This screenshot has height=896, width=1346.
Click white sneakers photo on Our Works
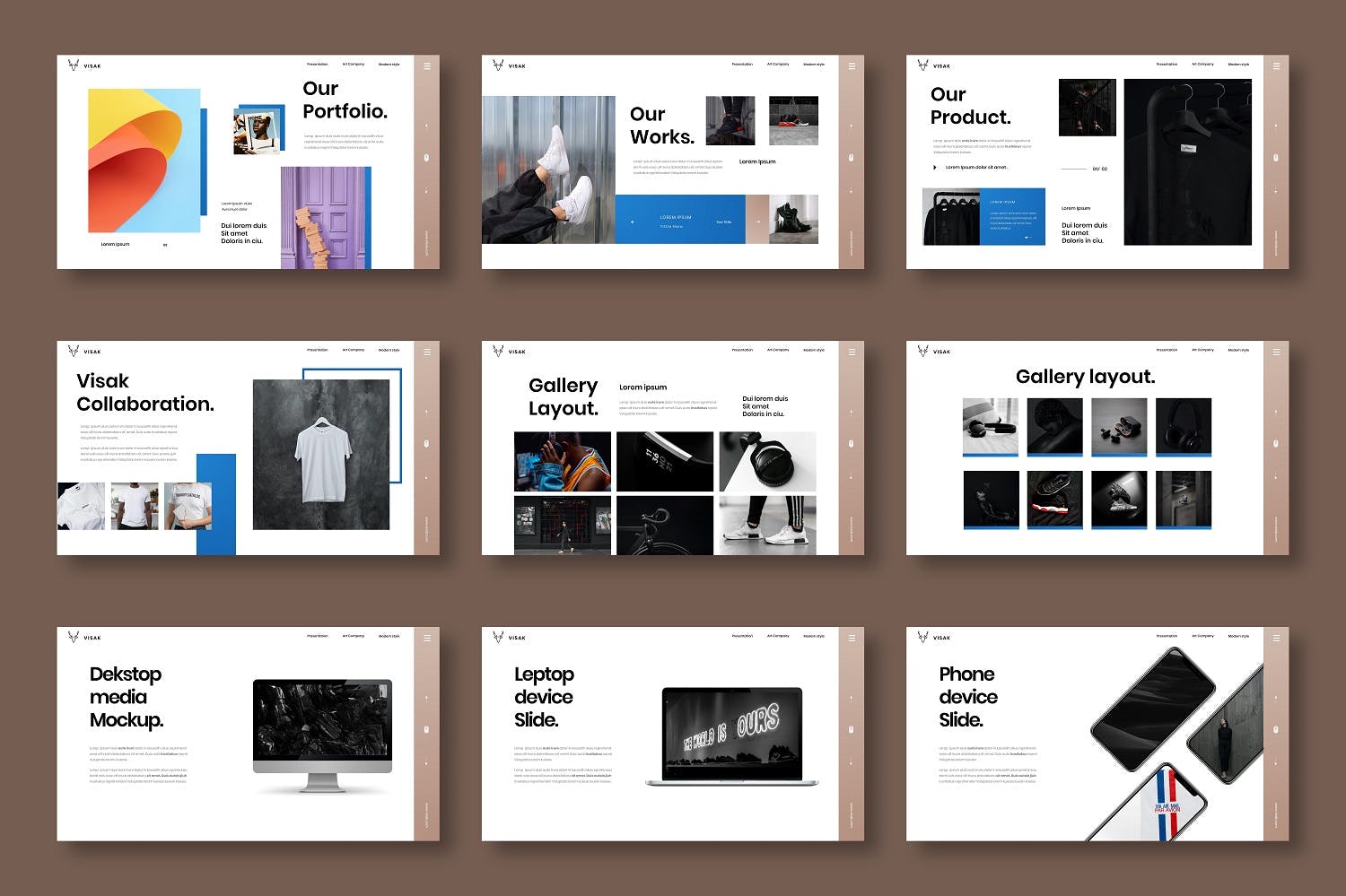[x=548, y=170]
